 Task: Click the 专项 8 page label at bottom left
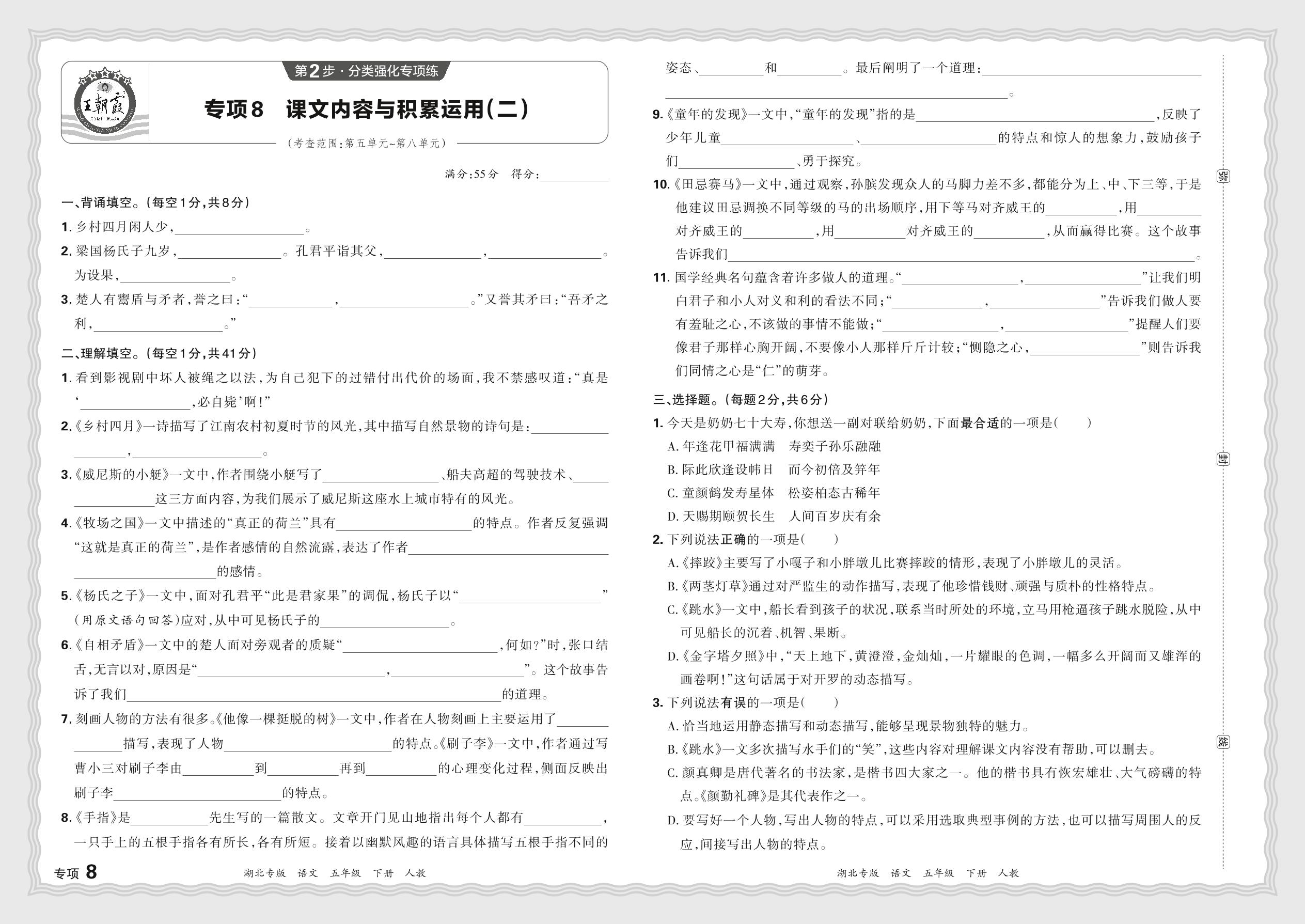tap(76, 872)
